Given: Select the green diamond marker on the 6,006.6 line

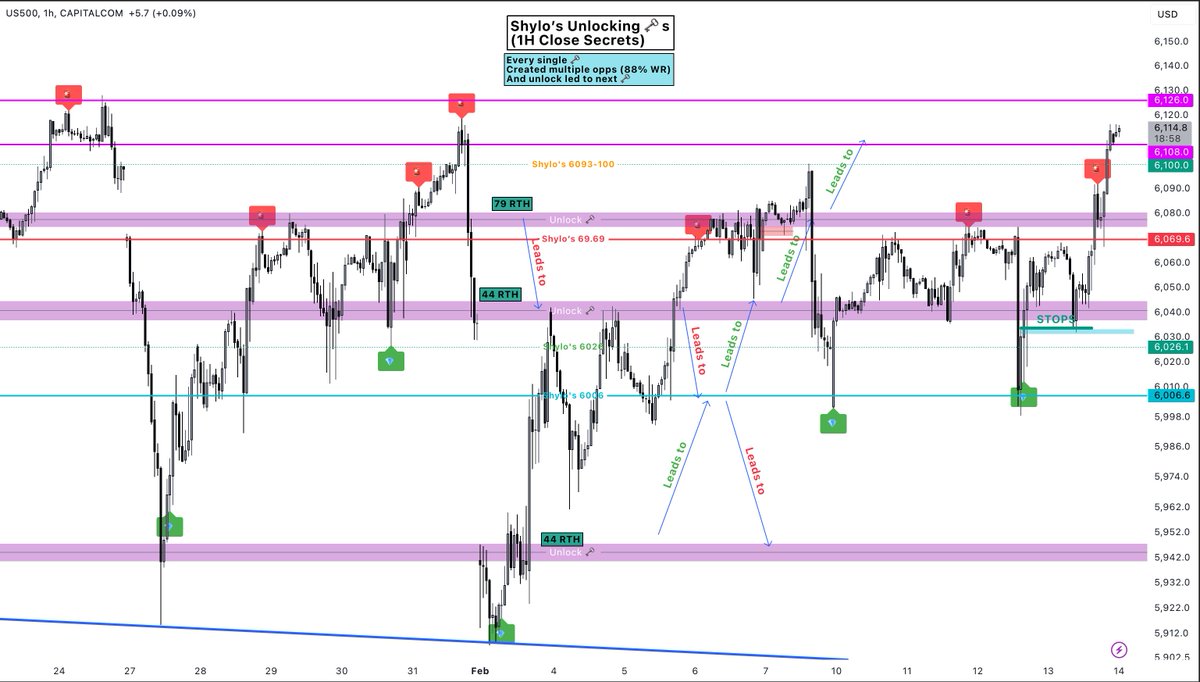Looking at the screenshot, I should (x=1023, y=396).
